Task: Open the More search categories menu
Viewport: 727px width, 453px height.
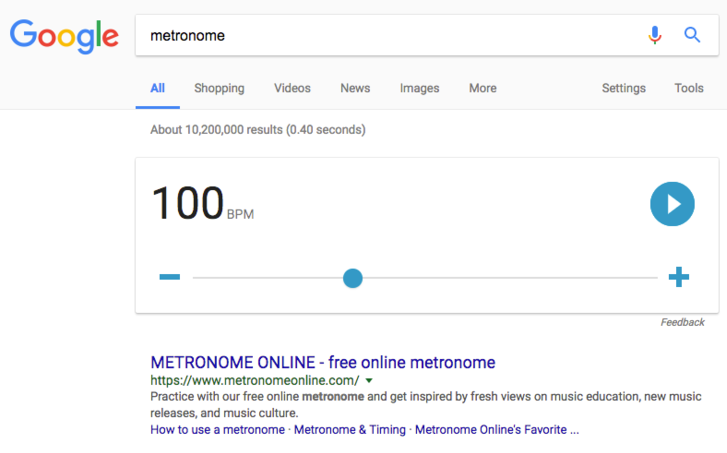Action: (482, 88)
